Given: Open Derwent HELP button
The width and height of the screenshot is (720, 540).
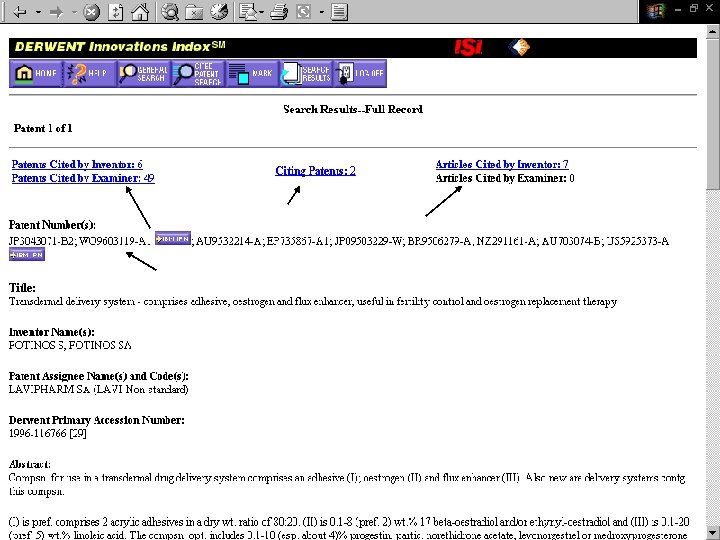Looking at the screenshot, I should tap(90, 73).
